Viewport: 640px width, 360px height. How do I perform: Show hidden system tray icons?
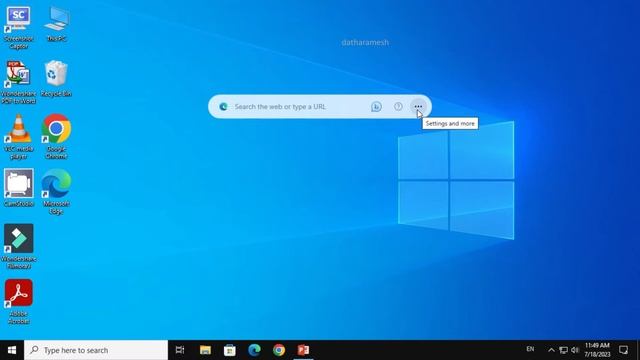(551, 350)
